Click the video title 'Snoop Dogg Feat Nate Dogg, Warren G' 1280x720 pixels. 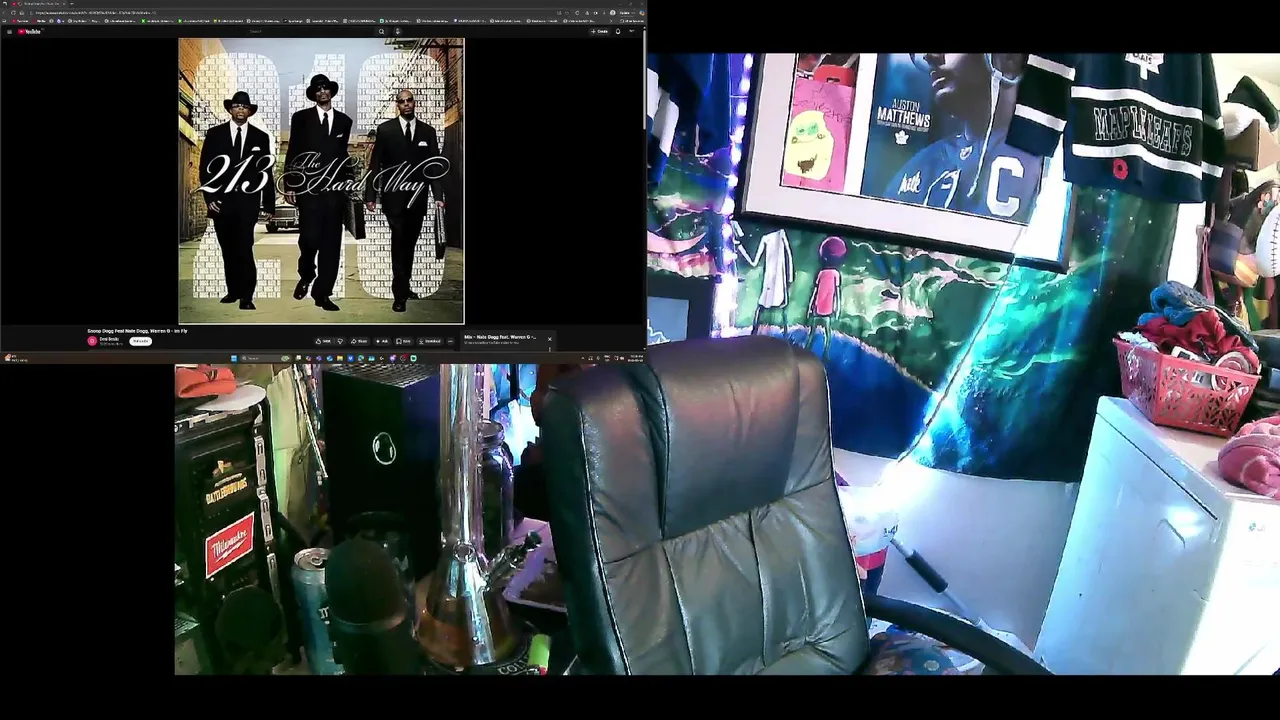click(137, 331)
